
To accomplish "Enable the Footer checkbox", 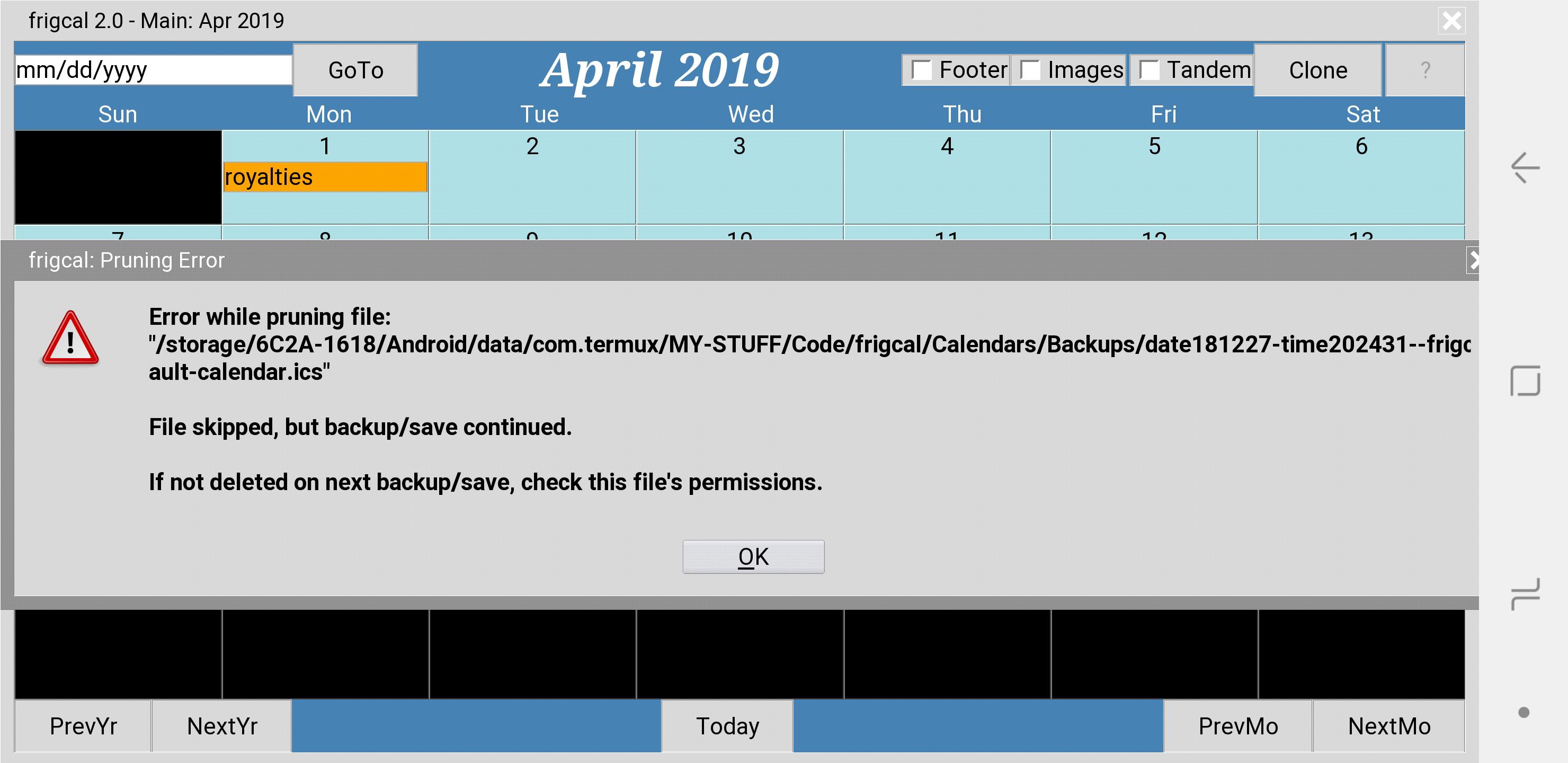I will pos(922,70).
